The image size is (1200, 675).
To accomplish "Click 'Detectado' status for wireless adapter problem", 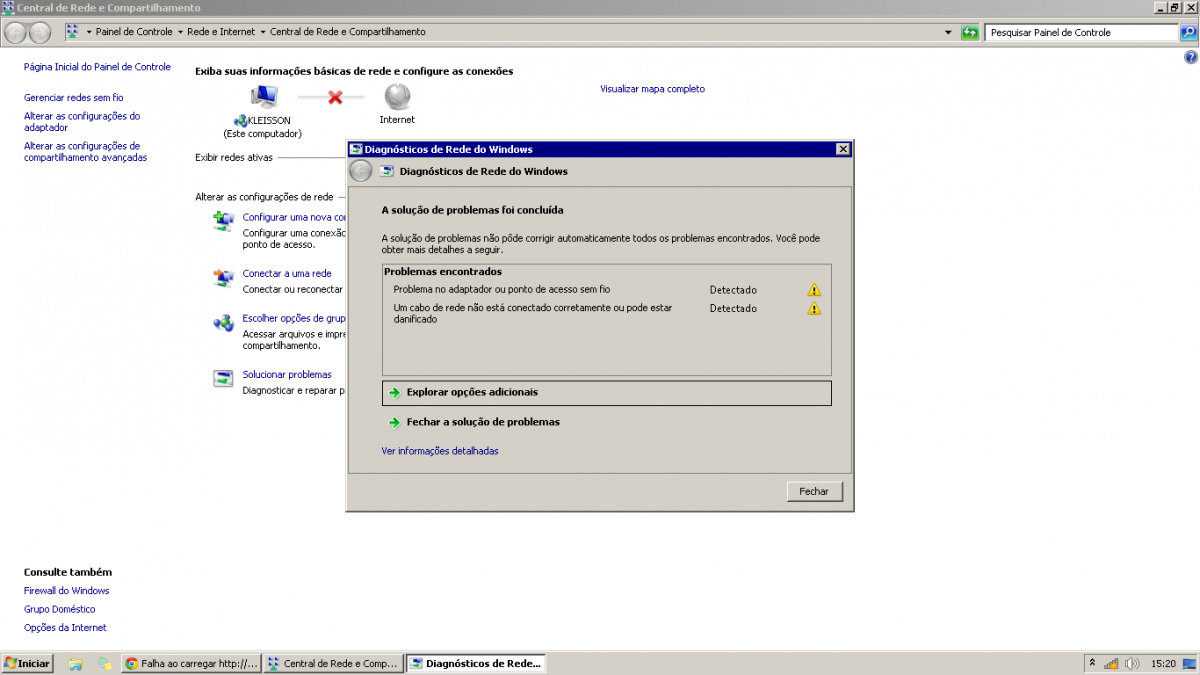I will 733,290.
